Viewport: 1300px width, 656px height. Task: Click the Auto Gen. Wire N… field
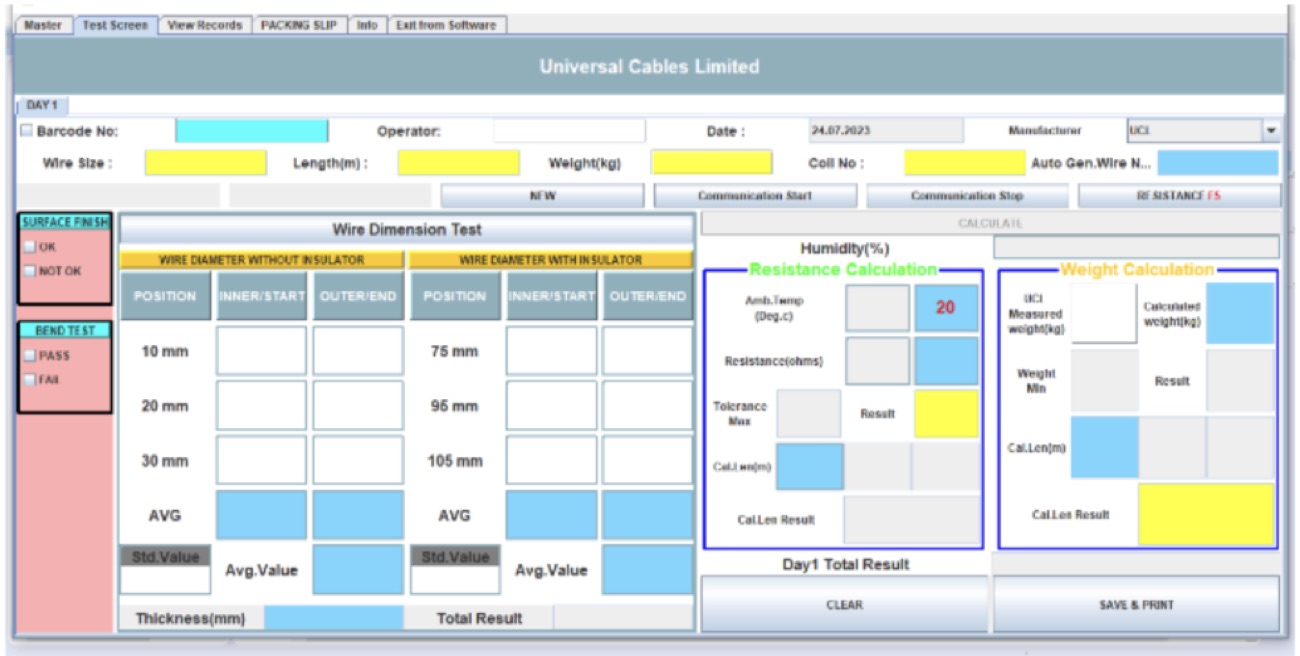tap(1218, 163)
